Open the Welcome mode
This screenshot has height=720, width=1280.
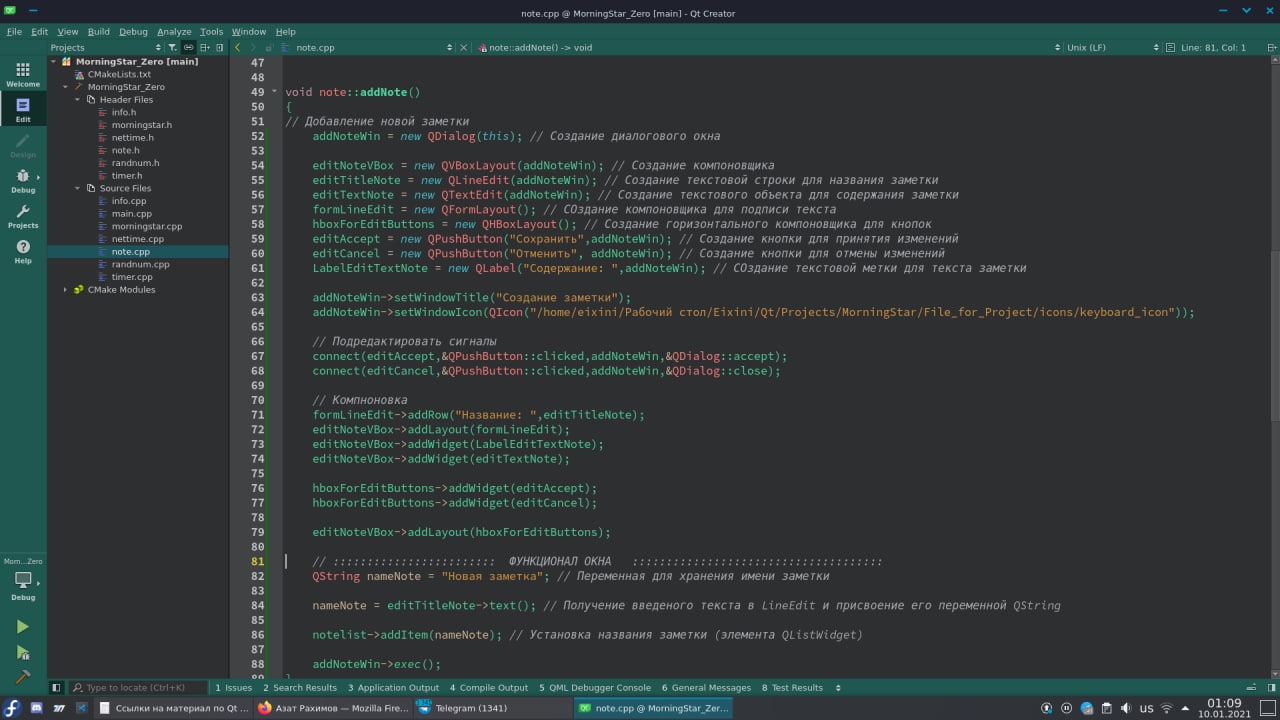pos(23,74)
